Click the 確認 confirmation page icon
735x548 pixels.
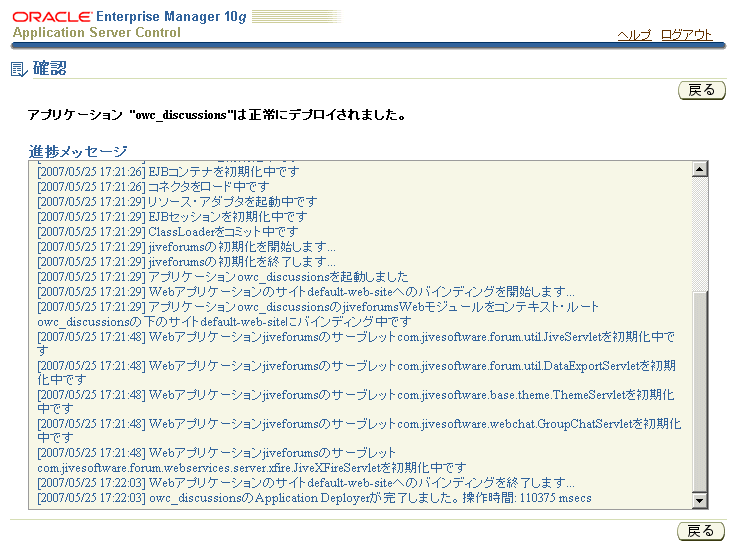(x=19, y=69)
